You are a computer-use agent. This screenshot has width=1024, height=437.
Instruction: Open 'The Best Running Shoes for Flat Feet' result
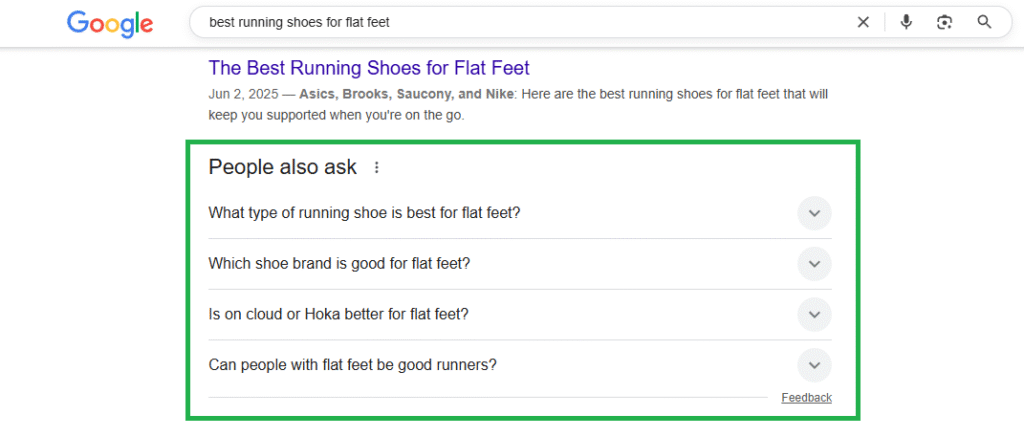(369, 68)
